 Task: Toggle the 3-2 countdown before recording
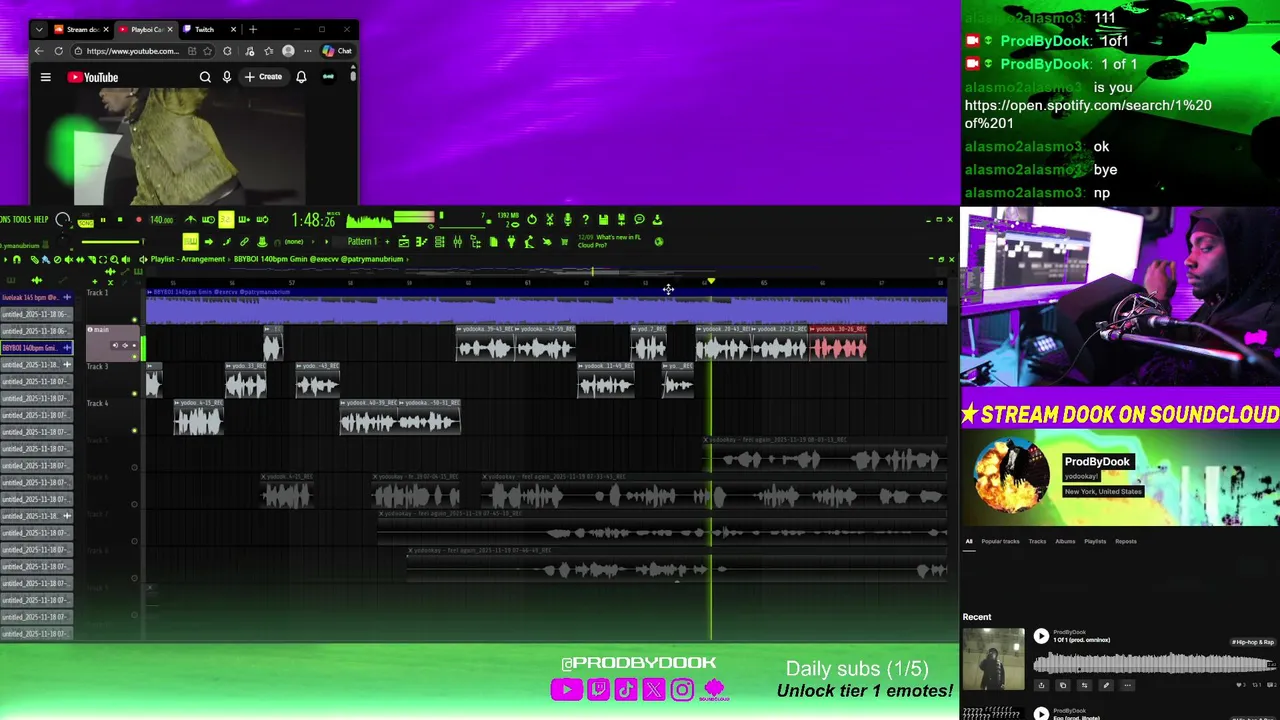226,220
